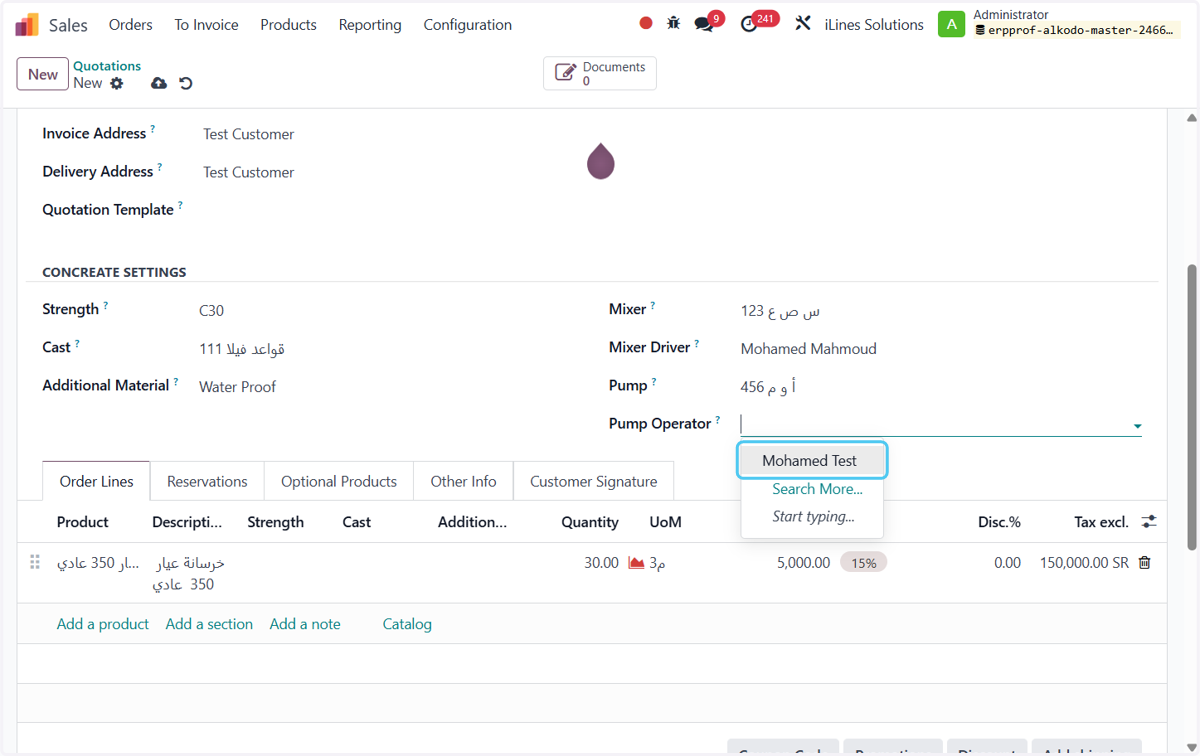Open the messages chat icon

click(x=704, y=24)
